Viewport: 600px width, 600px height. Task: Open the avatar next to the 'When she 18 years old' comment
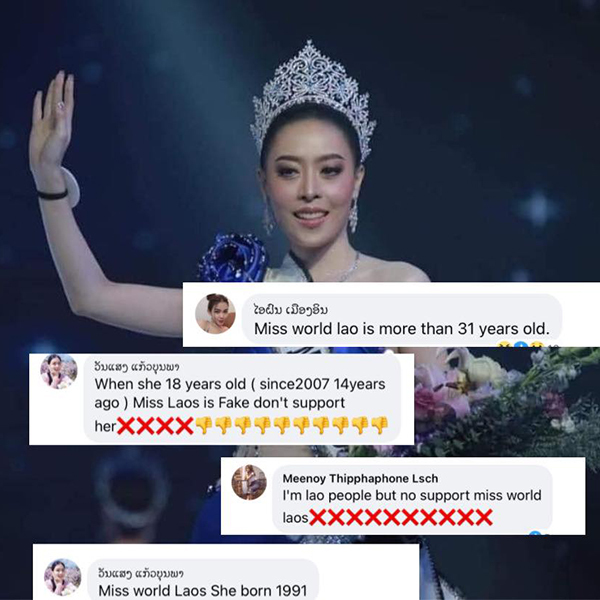pyautogui.click(x=59, y=371)
